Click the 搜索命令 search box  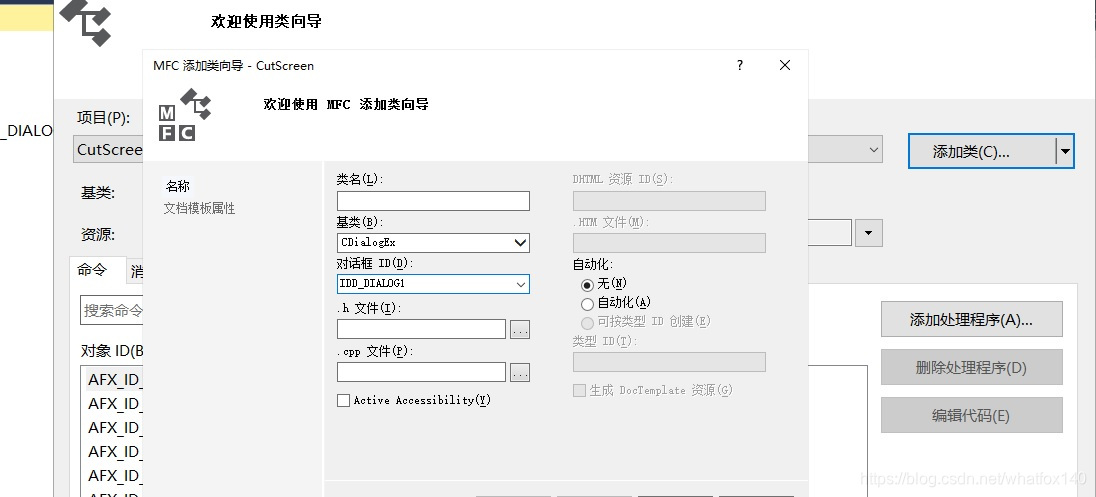point(112,310)
